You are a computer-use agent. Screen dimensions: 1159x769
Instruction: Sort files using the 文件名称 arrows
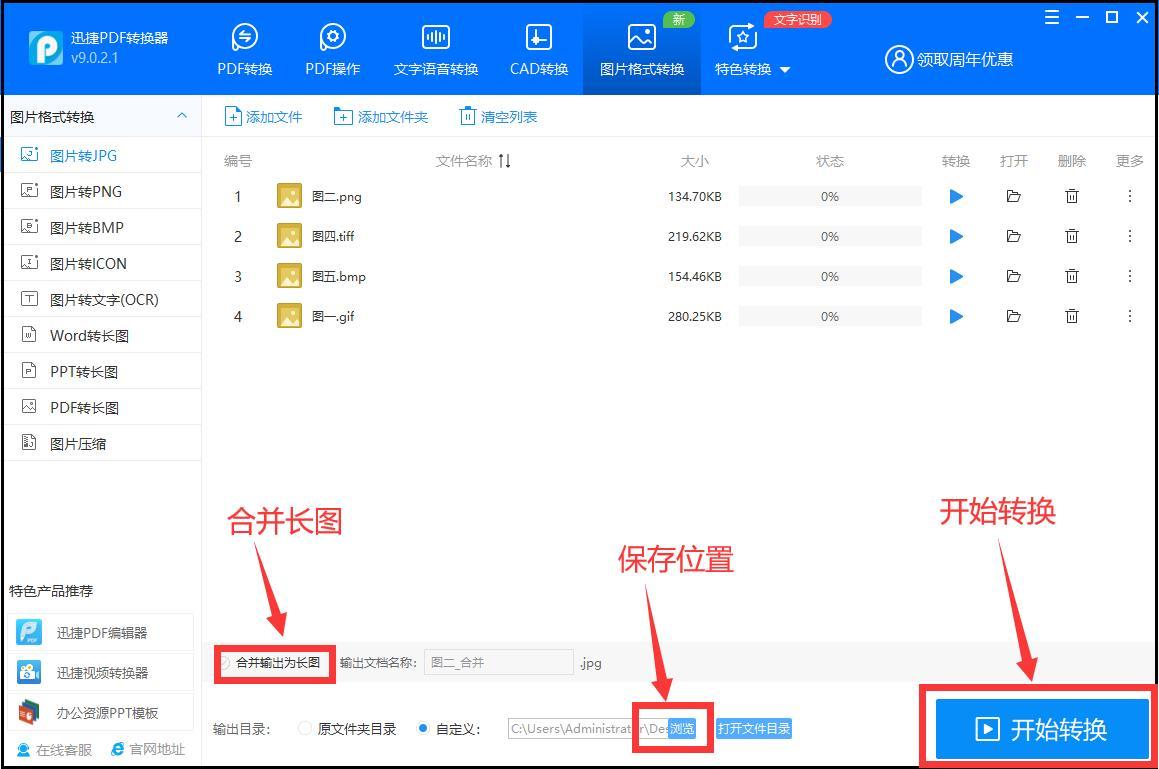click(x=505, y=161)
